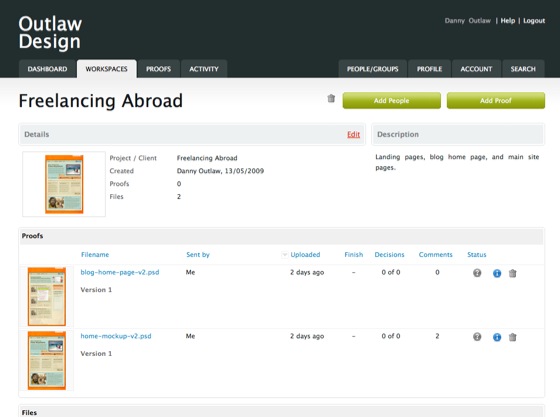This screenshot has width=560, height=417.
Task: Sort proofs by Uploaded column
Action: point(305,255)
